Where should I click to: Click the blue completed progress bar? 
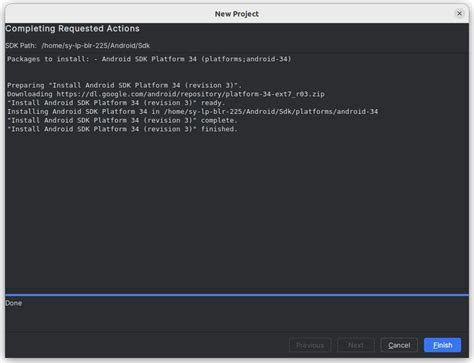coord(237,295)
